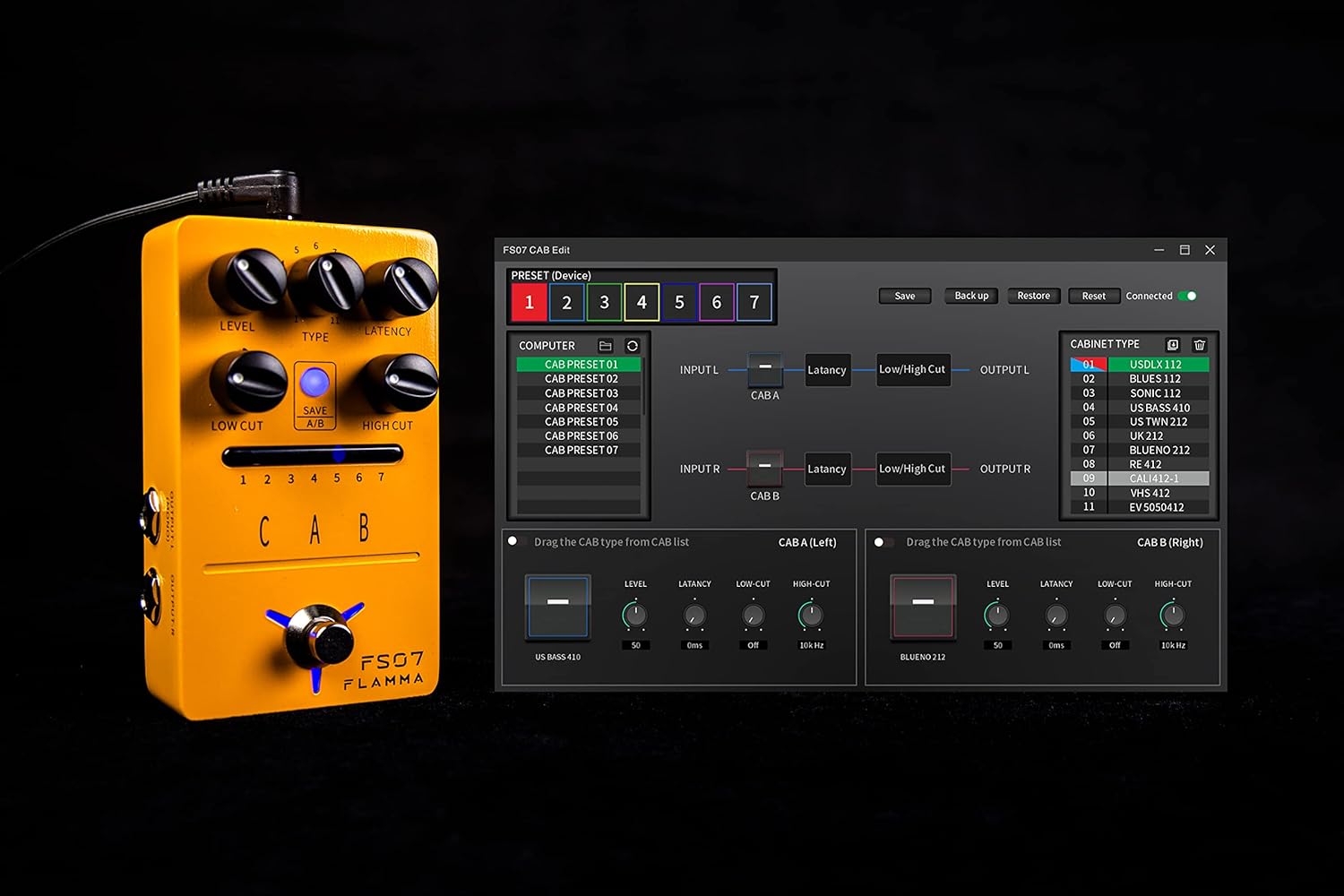1344x896 pixels.
Task: Enable the CAB A (Left) section toggle
Action: pos(513,540)
